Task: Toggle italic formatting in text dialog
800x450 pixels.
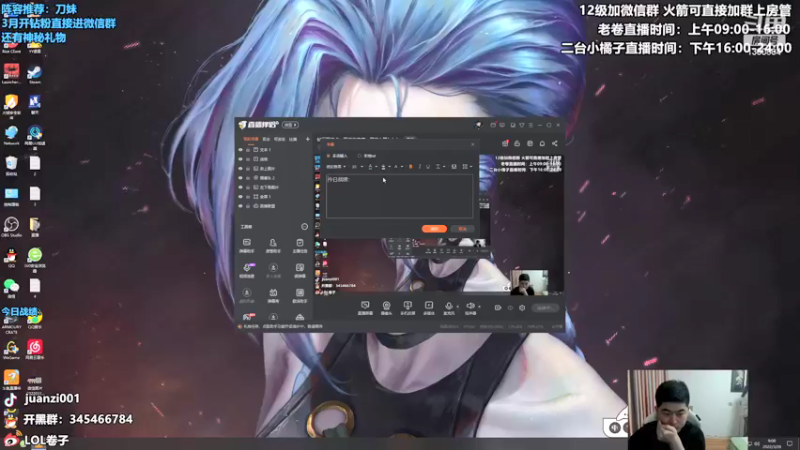Action: (x=420, y=167)
